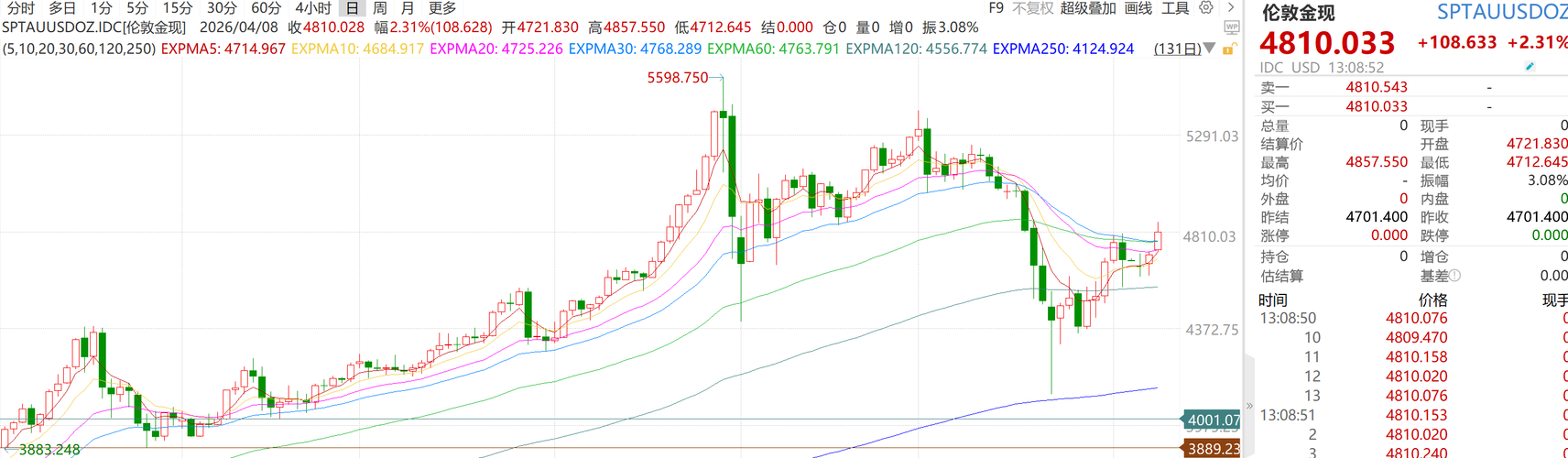This screenshot has width=1568, height=458.
Task: Select the 周 weekly period tab
Action: pos(380,8)
